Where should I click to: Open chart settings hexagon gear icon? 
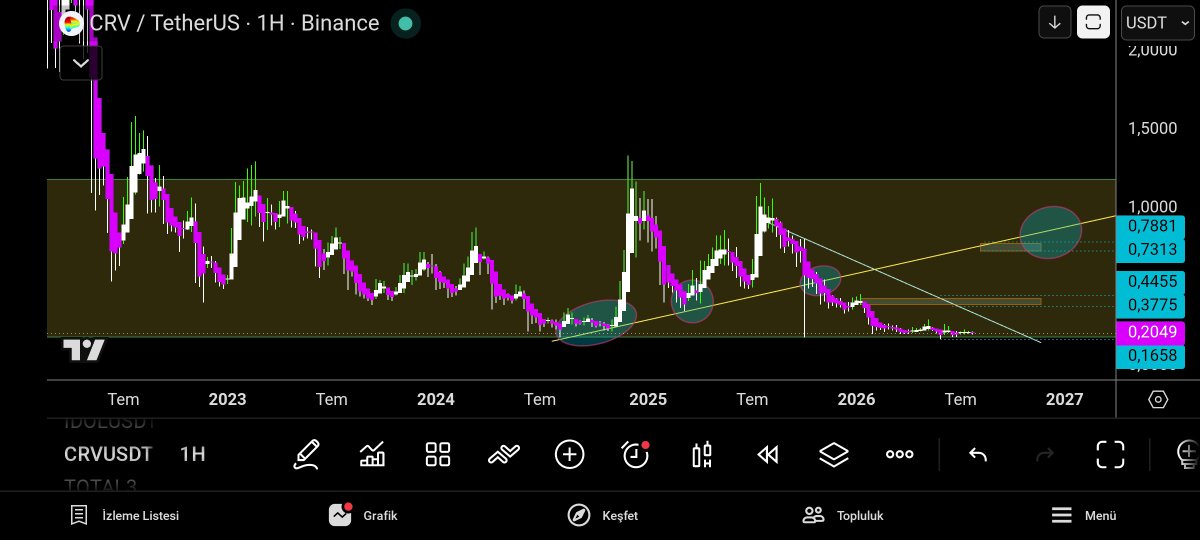tap(1158, 399)
